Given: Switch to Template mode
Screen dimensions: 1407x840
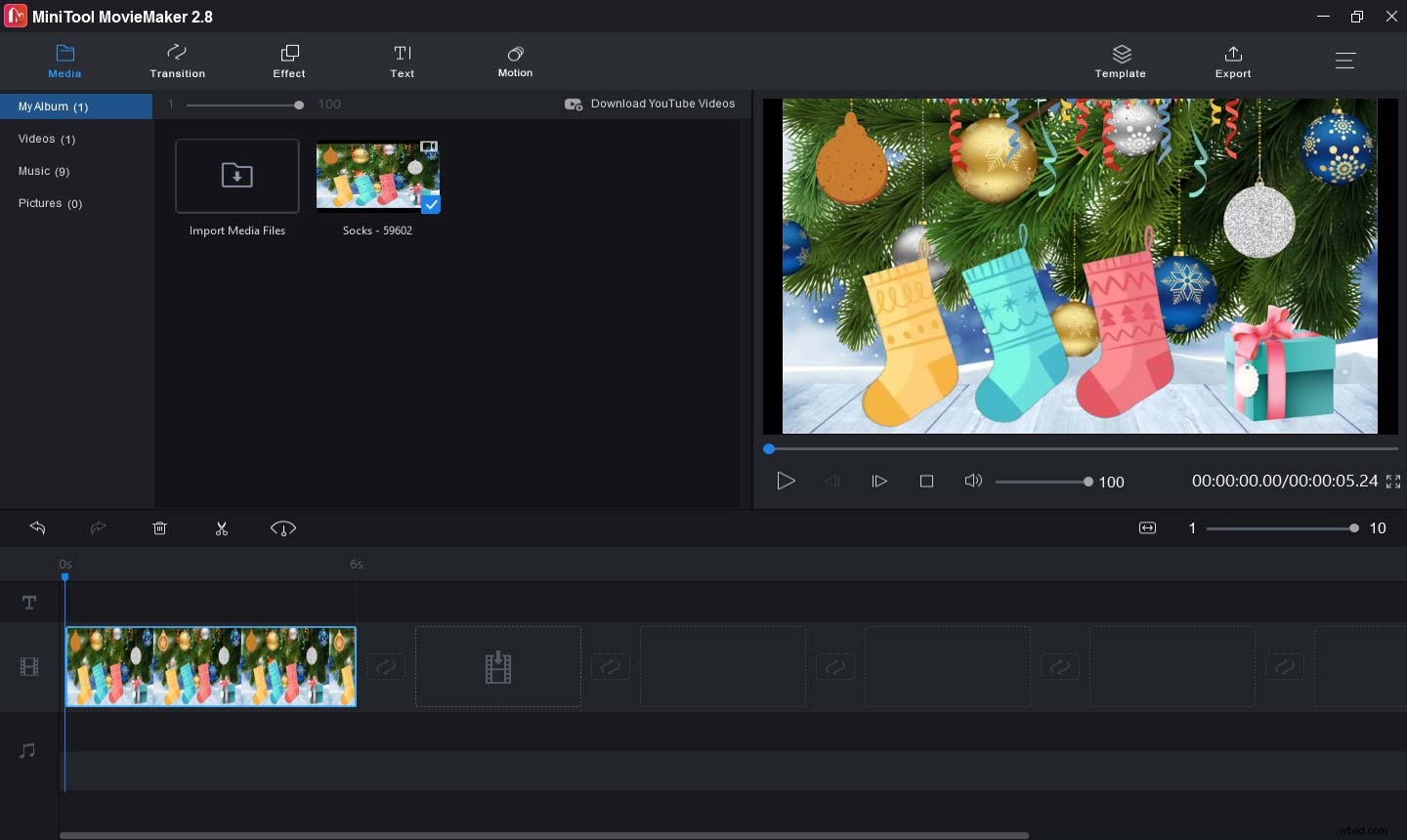Looking at the screenshot, I should pyautogui.click(x=1120, y=61).
